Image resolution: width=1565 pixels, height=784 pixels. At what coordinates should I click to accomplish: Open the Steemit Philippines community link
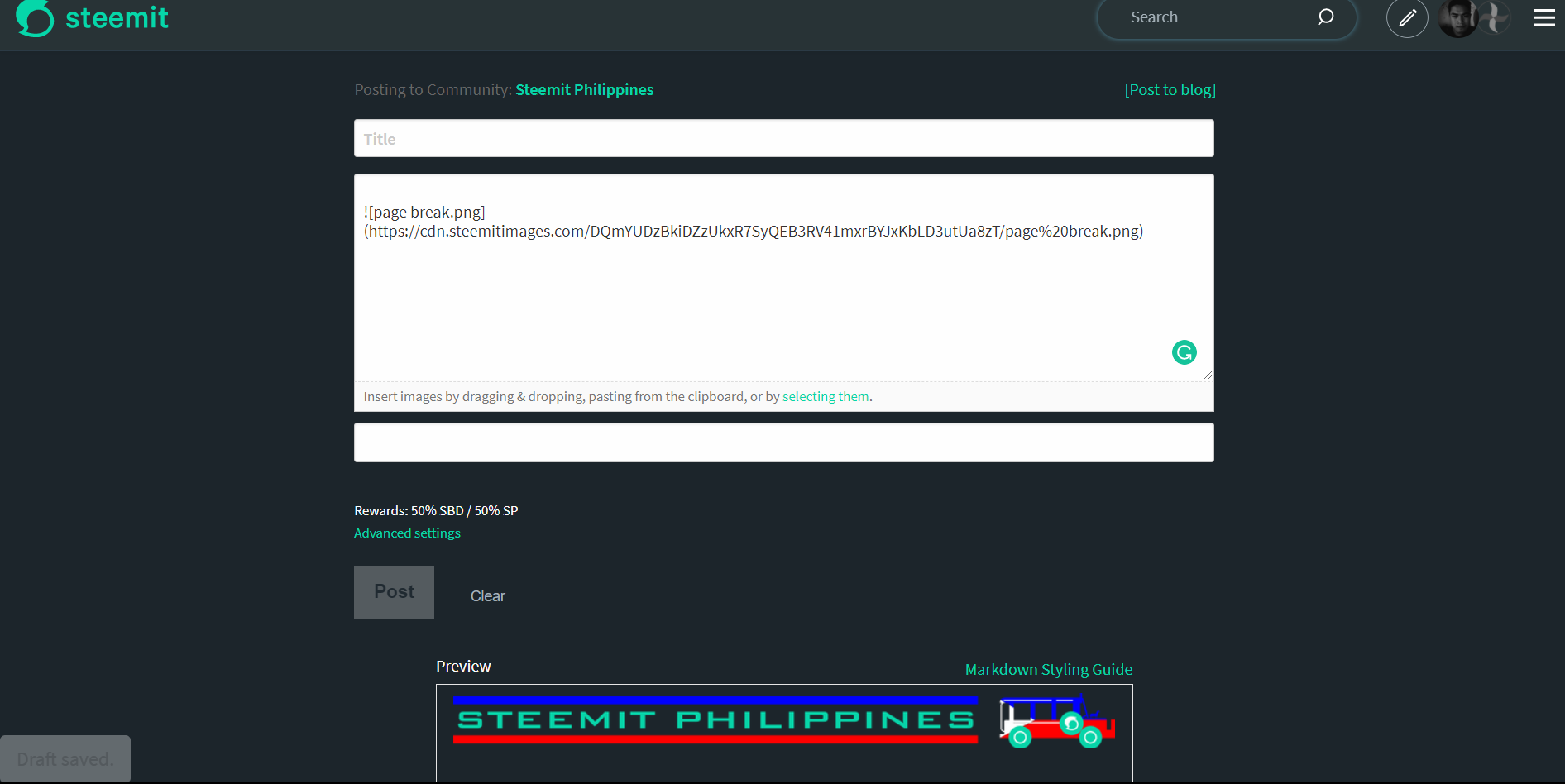coord(584,89)
